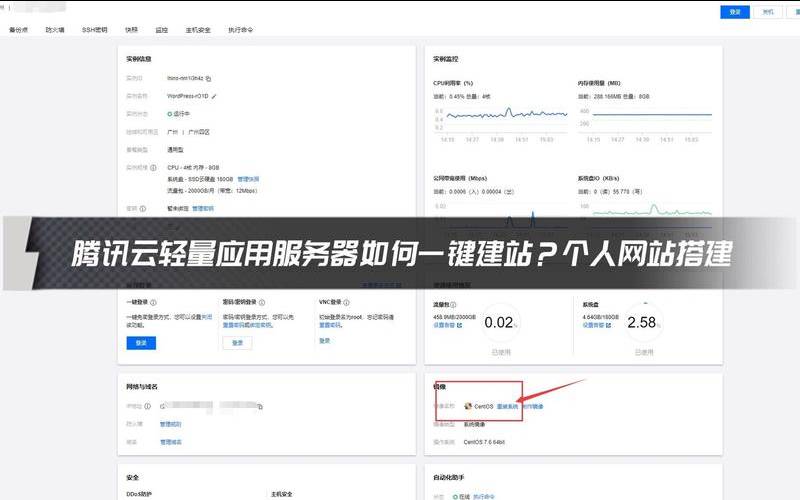The height and width of the screenshot is (500, 800).
Task: Copy the instance ID next to lhins
Action: [209, 79]
